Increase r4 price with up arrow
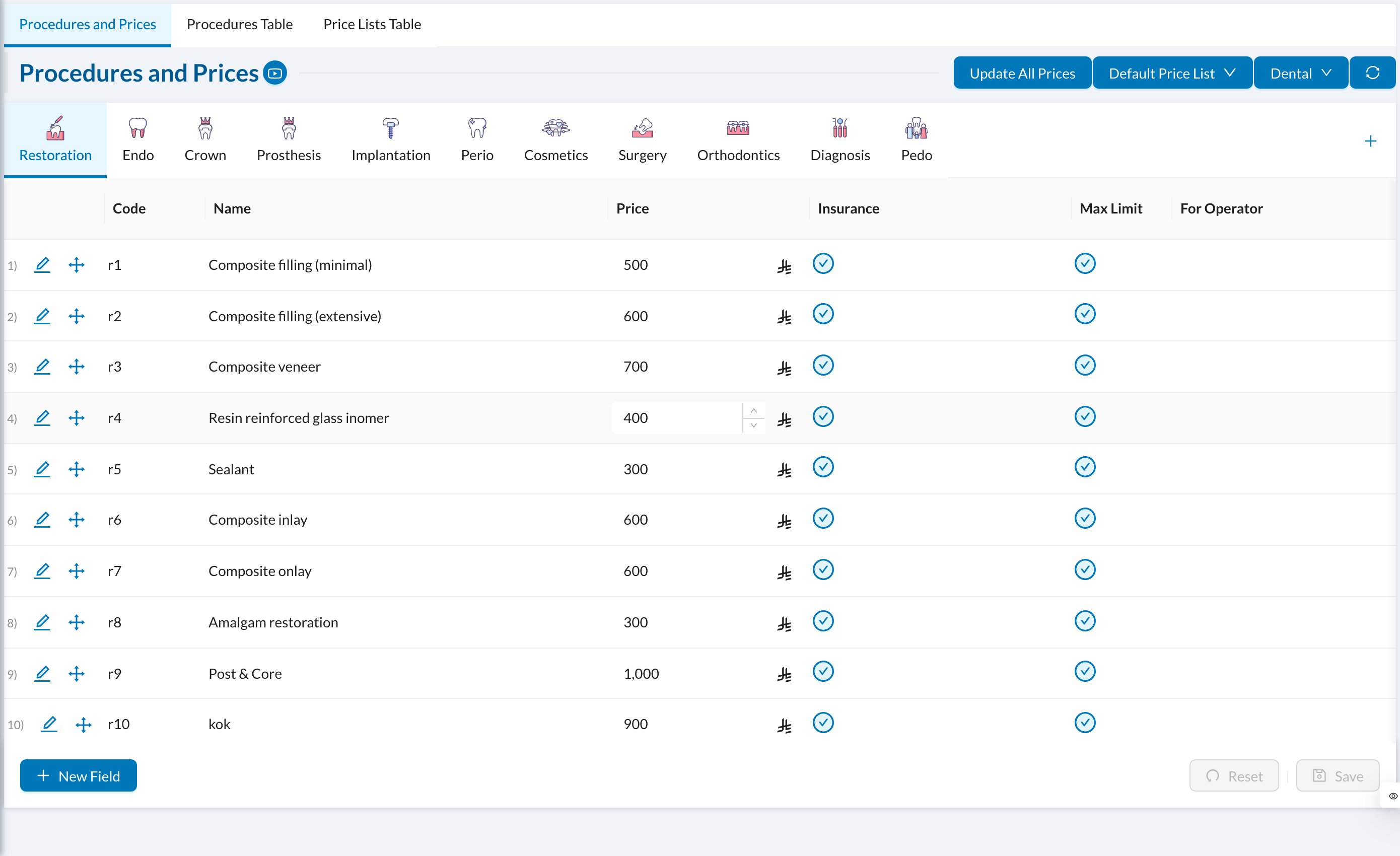 (753, 410)
